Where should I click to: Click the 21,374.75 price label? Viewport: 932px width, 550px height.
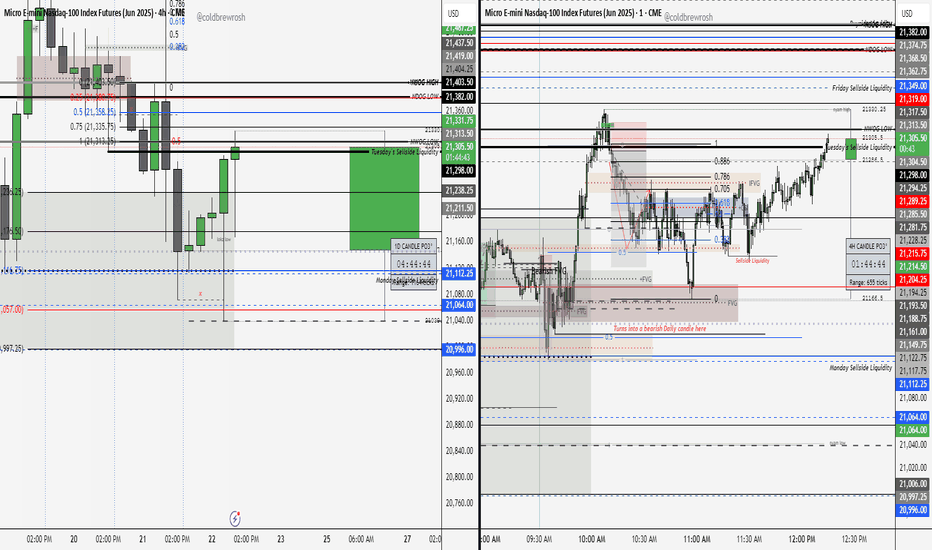pos(913,45)
